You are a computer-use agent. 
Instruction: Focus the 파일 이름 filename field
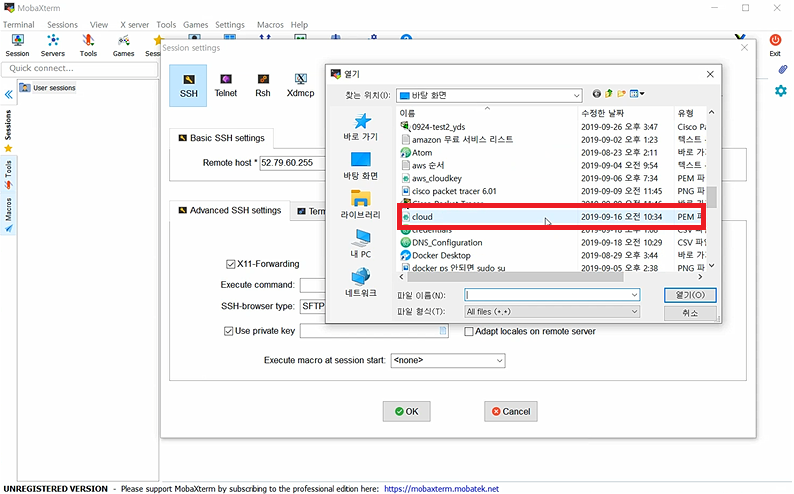(x=552, y=295)
